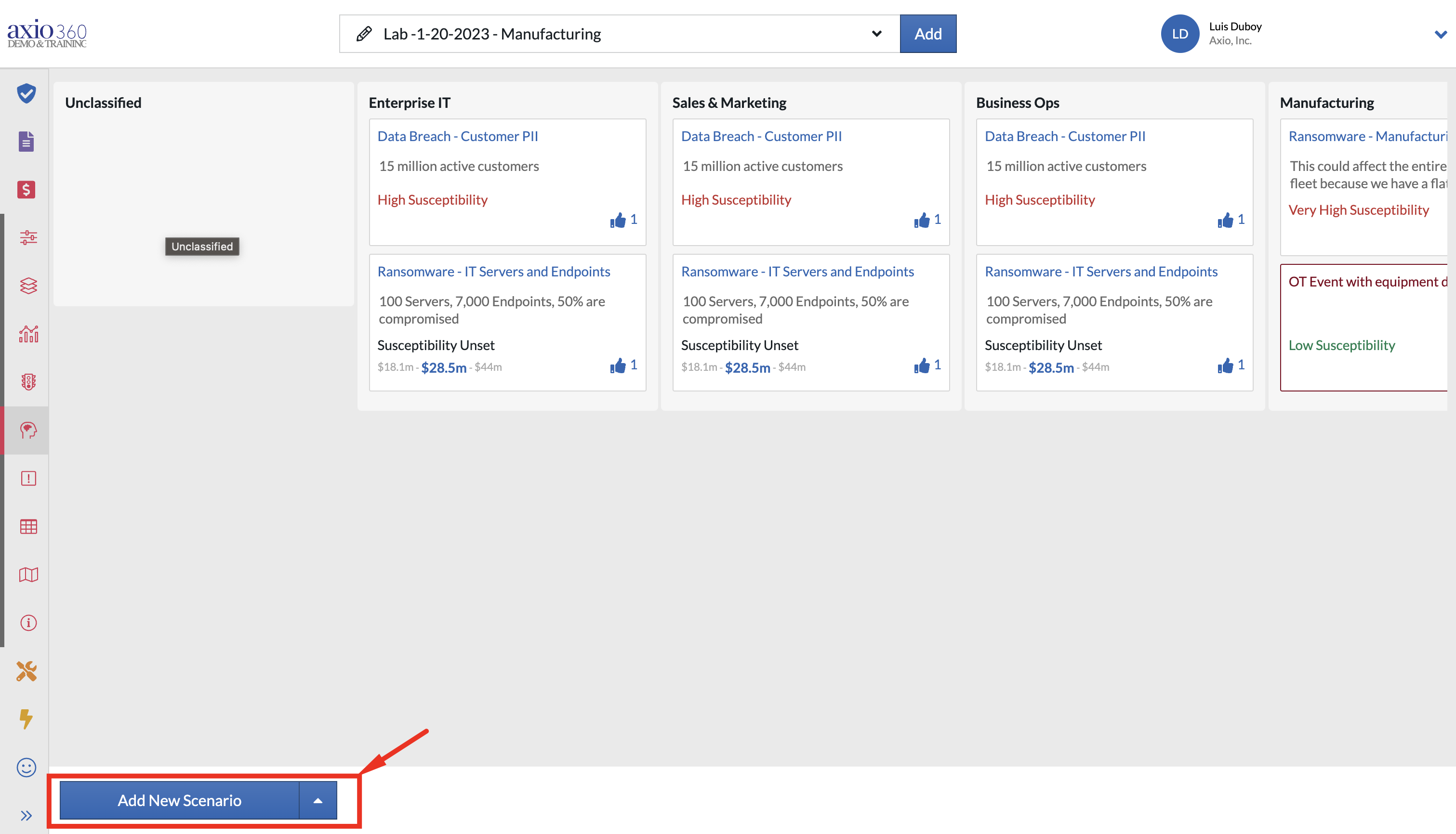The width and height of the screenshot is (1456, 834).
Task: Click the blue Add button
Action: [x=927, y=34]
